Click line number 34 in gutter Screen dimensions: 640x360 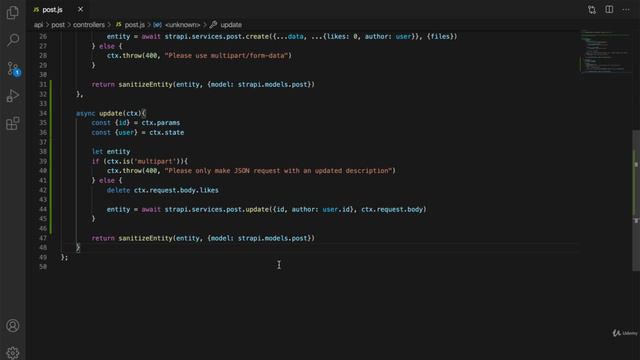point(43,113)
